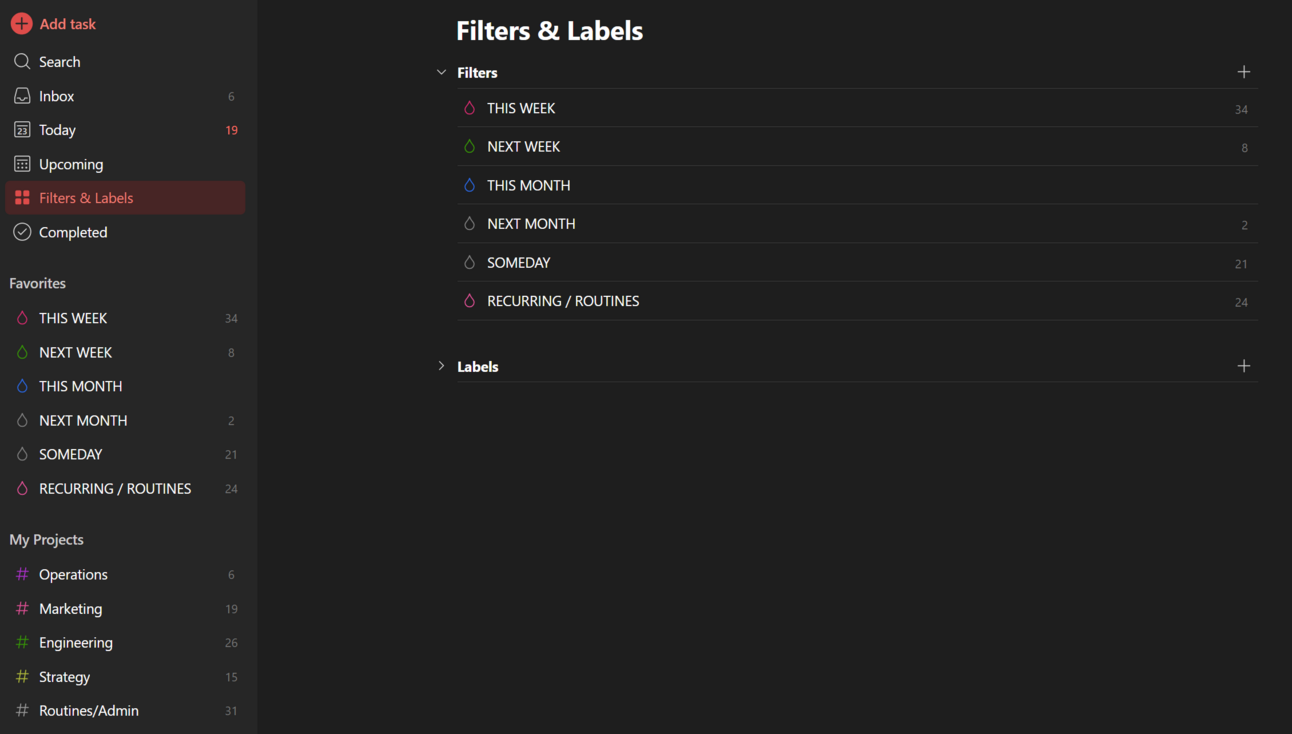1292x734 pixels.
Task: Click the Engineering project hashtag icon
Action: pyautogui.click(x=22, y=642)
